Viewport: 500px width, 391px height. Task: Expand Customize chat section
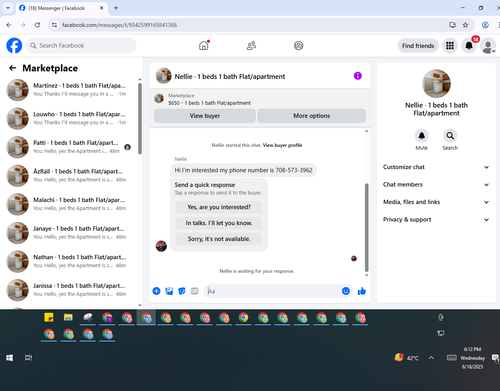(436, 167)
